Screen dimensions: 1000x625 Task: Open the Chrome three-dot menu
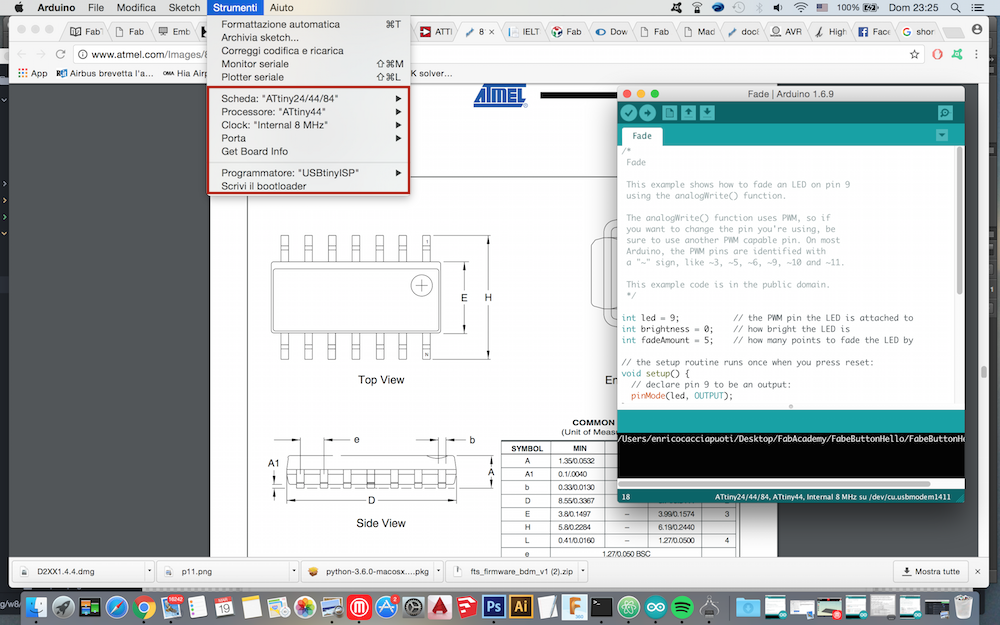click(x=976, y=54)
